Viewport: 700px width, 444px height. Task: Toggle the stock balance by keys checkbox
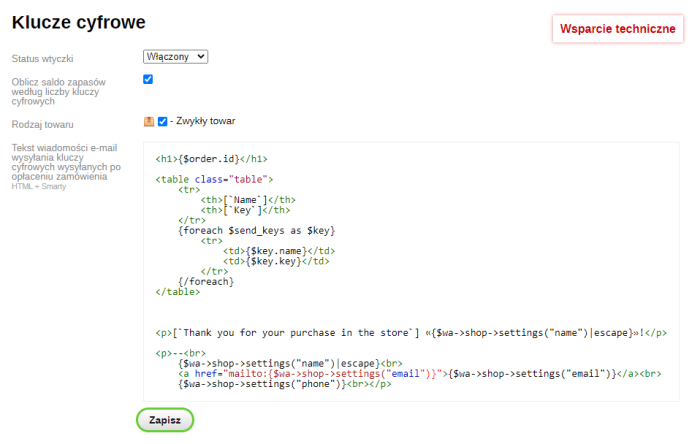coord(148,79)
